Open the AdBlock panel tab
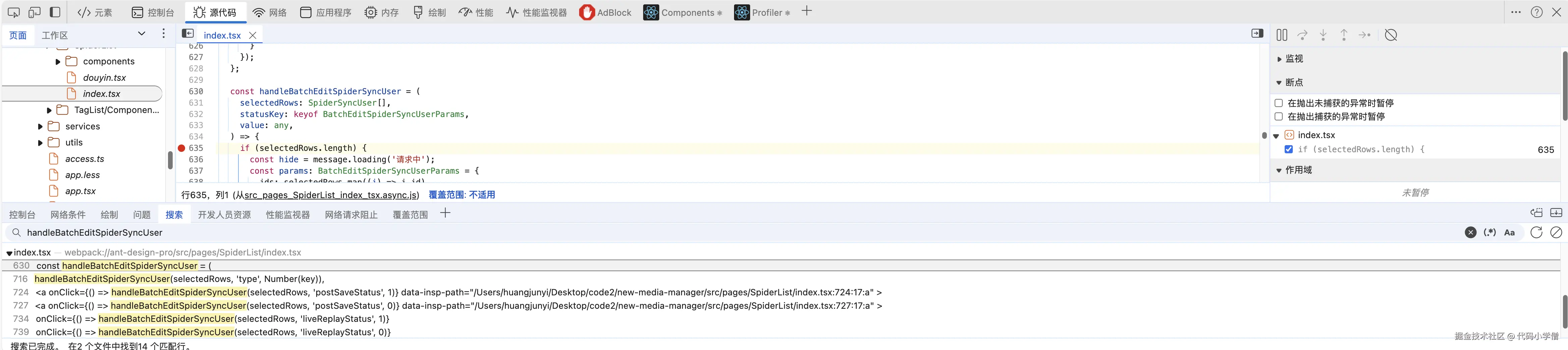The width and height of the screenshot is (1568, 350). [x=605, y=12]
